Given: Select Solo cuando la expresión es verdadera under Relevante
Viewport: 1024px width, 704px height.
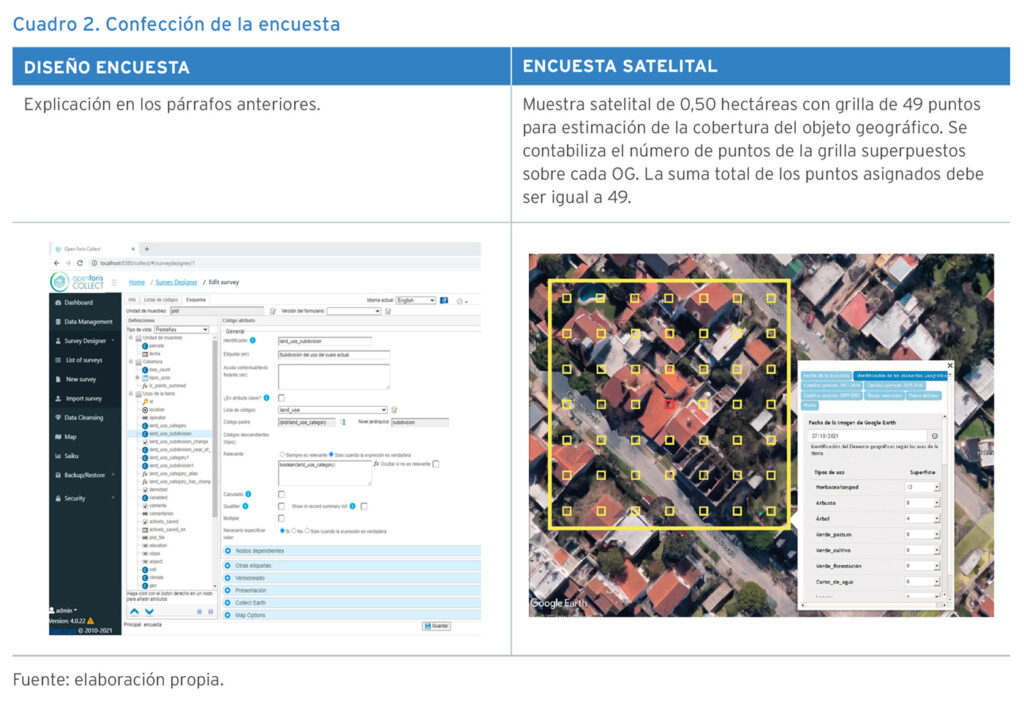Looking at the screenshot, I should pyautogui.click(x=331, y=455).
